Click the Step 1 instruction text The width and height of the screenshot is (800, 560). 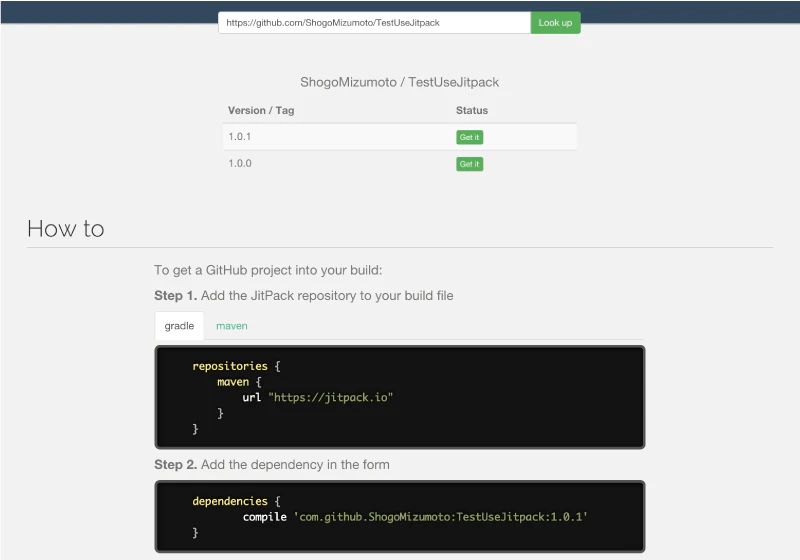pyautogui.click(x=304, y=296)
